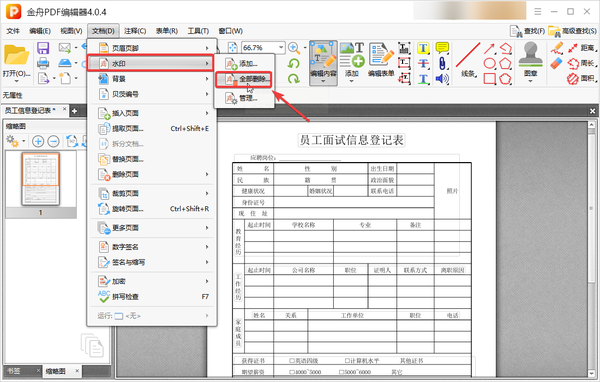Click the Save floppy disk icon
This screenshot has width=600, height=382.
[43, 48]
